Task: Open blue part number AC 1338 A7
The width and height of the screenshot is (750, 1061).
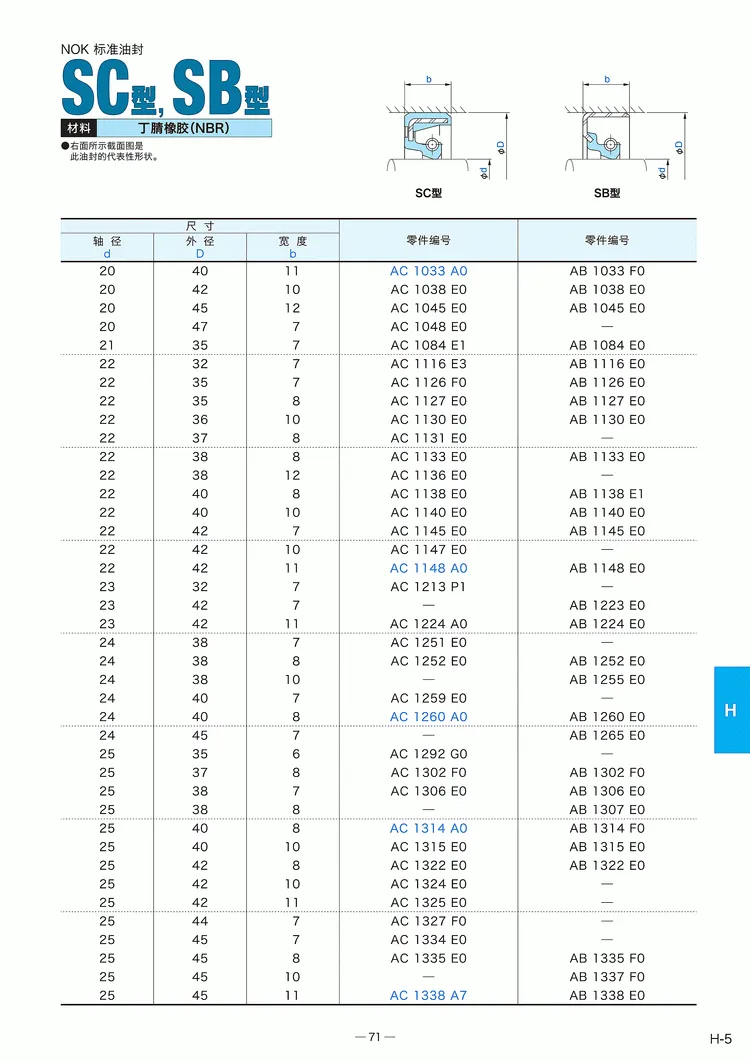Action: [x=428, y=996]
